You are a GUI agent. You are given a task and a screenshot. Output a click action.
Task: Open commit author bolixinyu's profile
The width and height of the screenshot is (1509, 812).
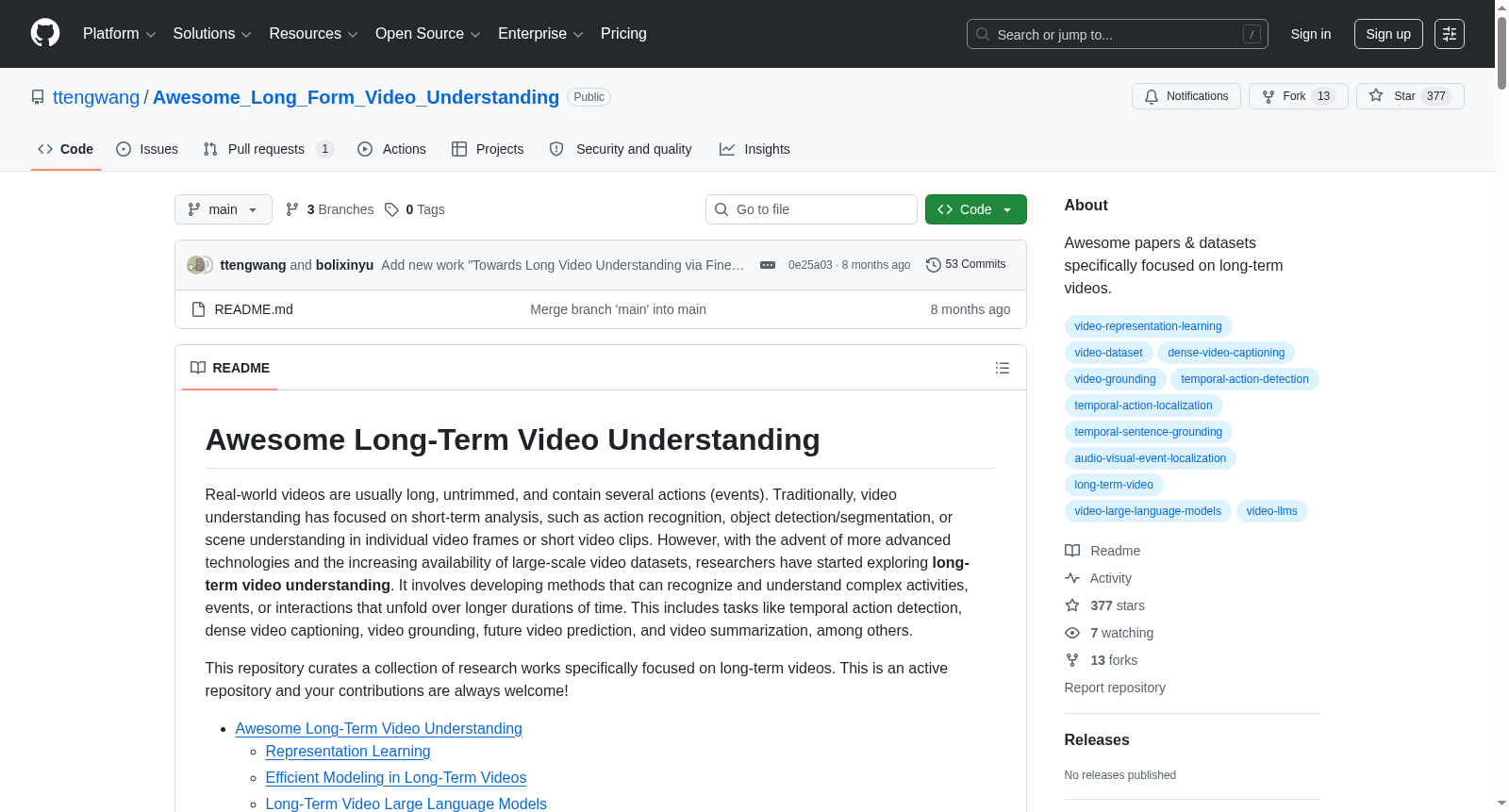click(344, 265)
